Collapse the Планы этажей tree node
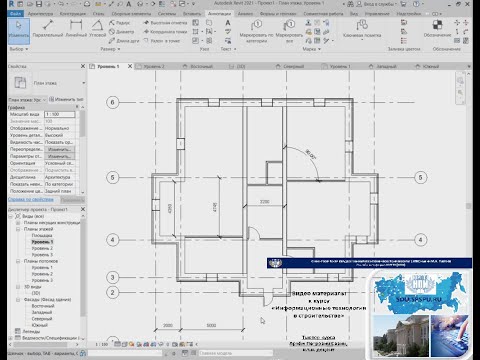 [x=18, y=229]
